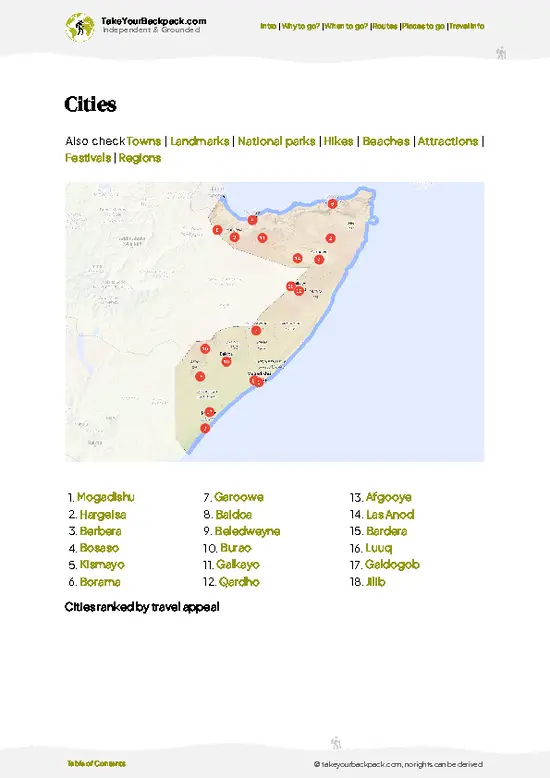
Task: Open the 'Travel info' header link
Action: pos(467,26)
